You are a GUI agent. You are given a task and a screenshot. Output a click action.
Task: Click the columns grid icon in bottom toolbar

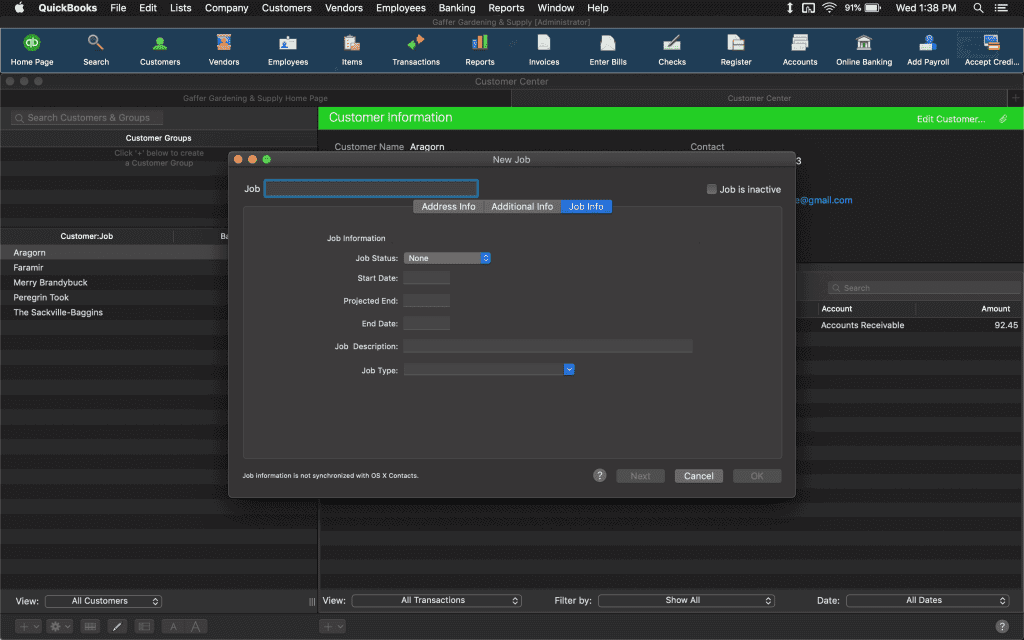point(90,626)
